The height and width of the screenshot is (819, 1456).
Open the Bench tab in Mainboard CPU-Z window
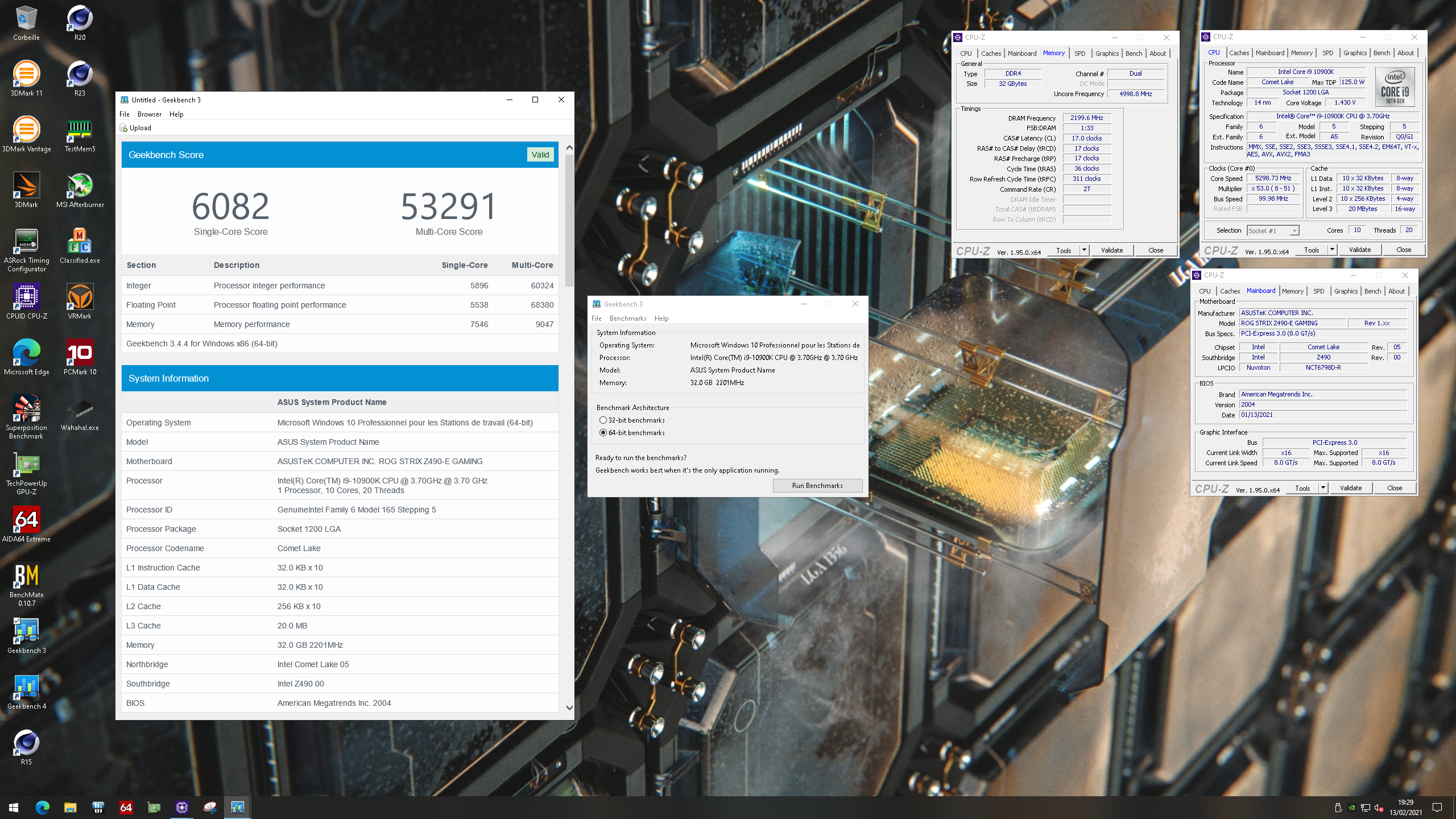(x=1372, y=291)
